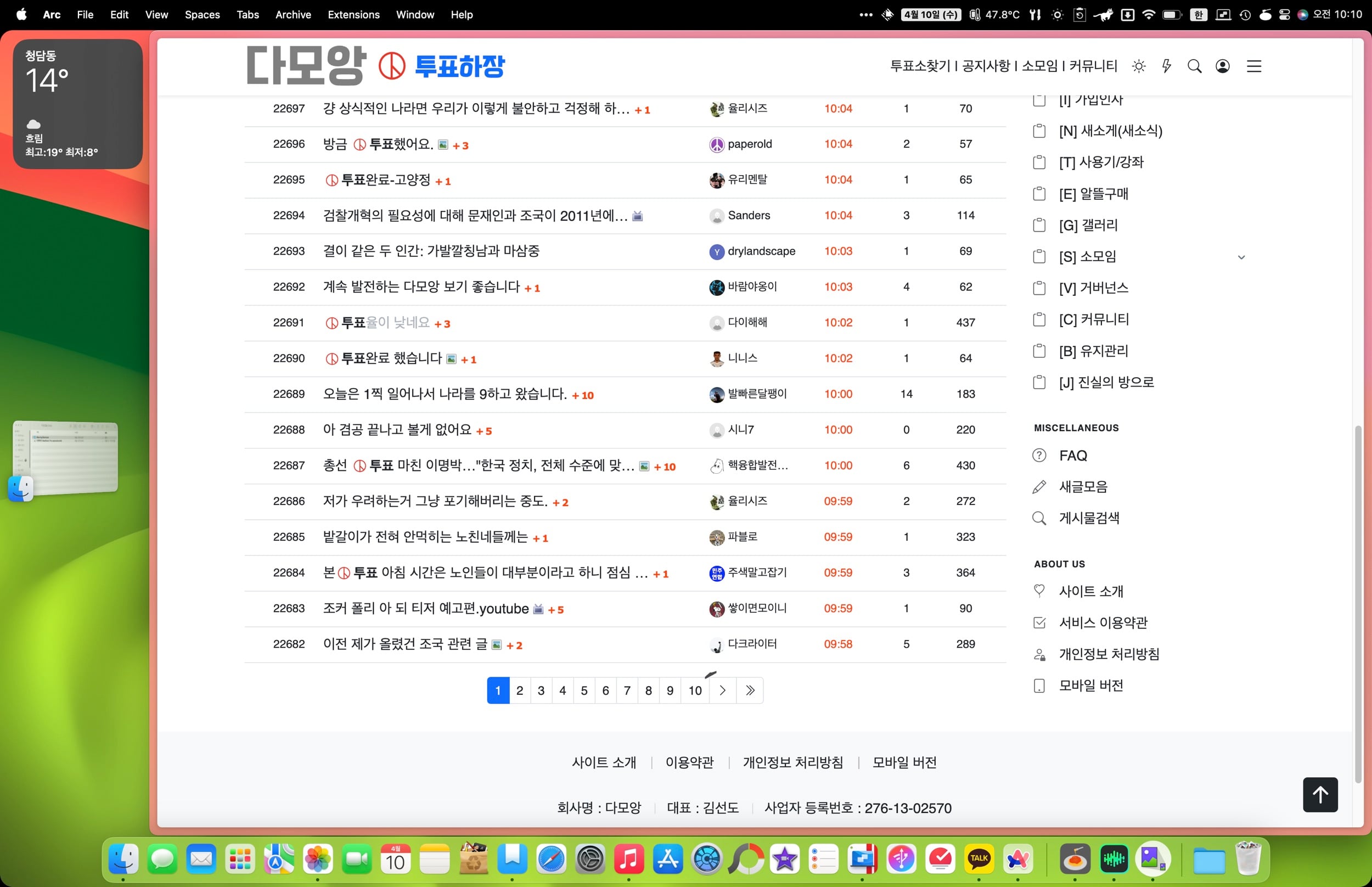The width and height of the screenshot is (1372, 887).
Task: Click the [G] 갤러리 clipboard icon
Action: pos(1039,224)
